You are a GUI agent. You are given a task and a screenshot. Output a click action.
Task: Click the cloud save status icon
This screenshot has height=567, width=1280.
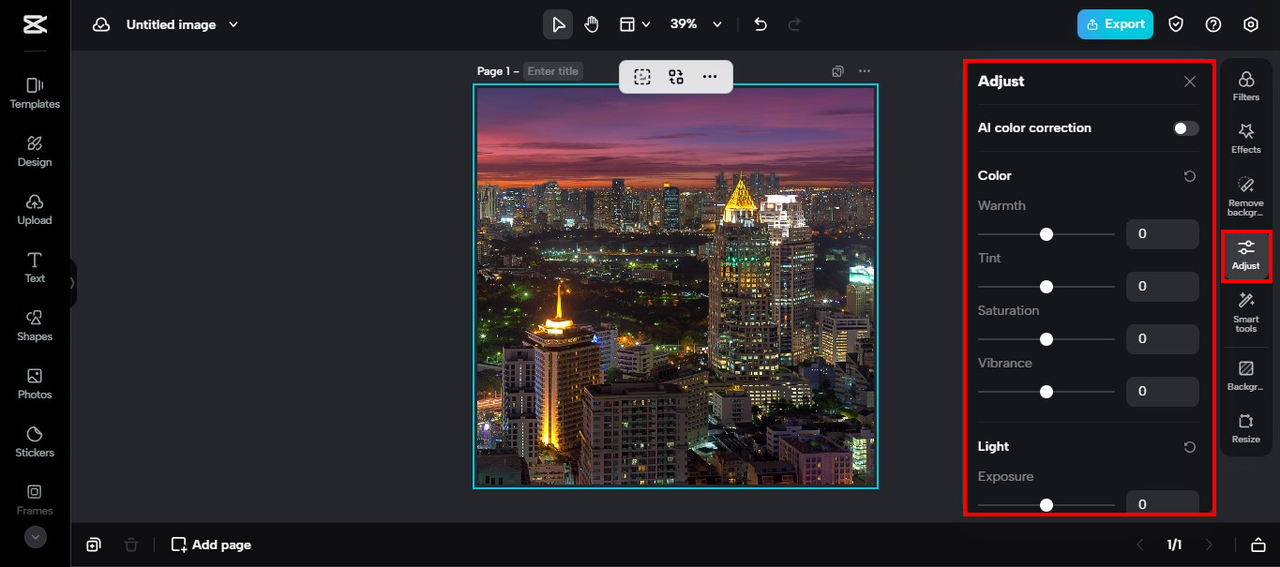coord(101,25)
